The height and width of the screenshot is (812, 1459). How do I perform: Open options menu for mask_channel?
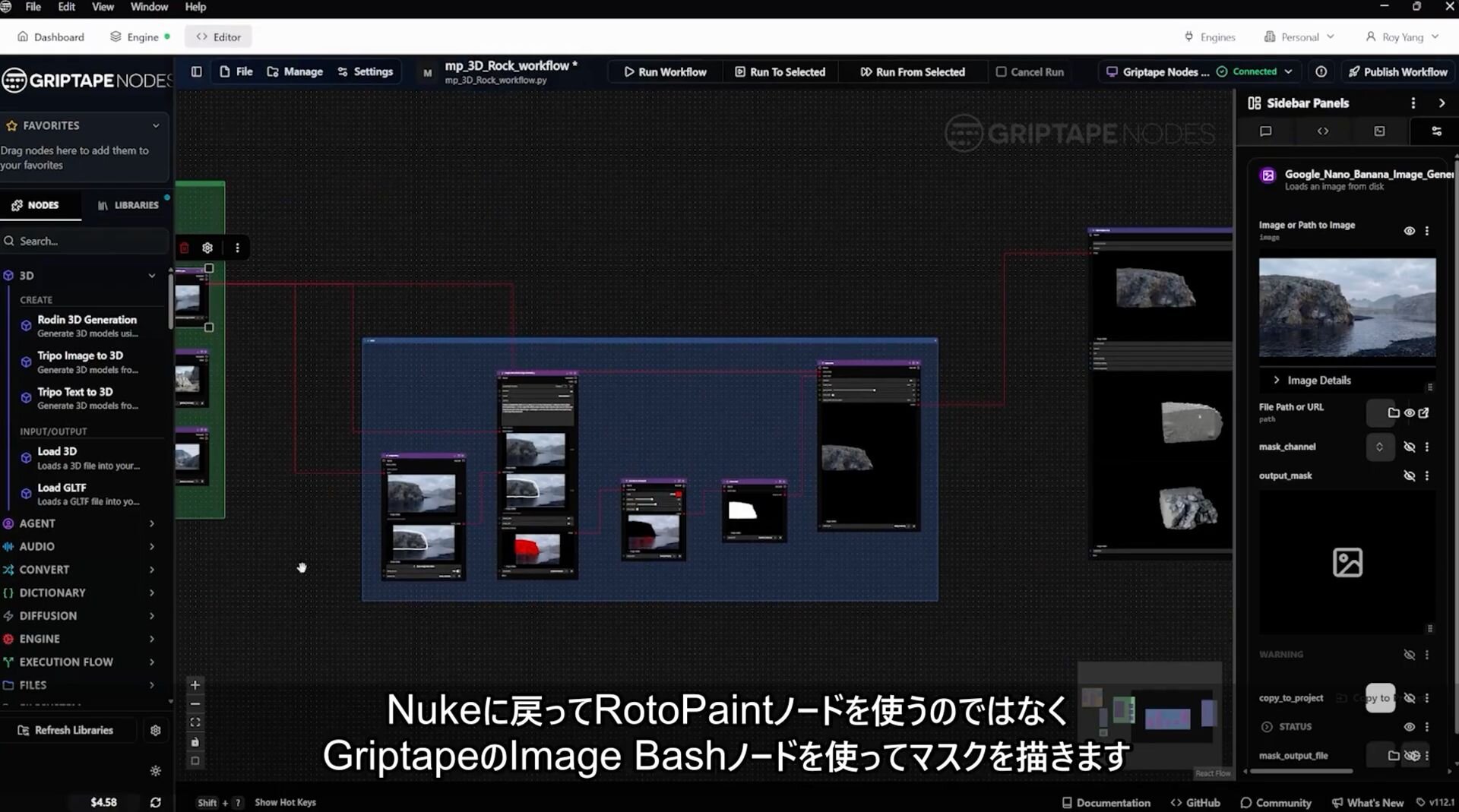pyautogui.click(x=1427, y=447)
